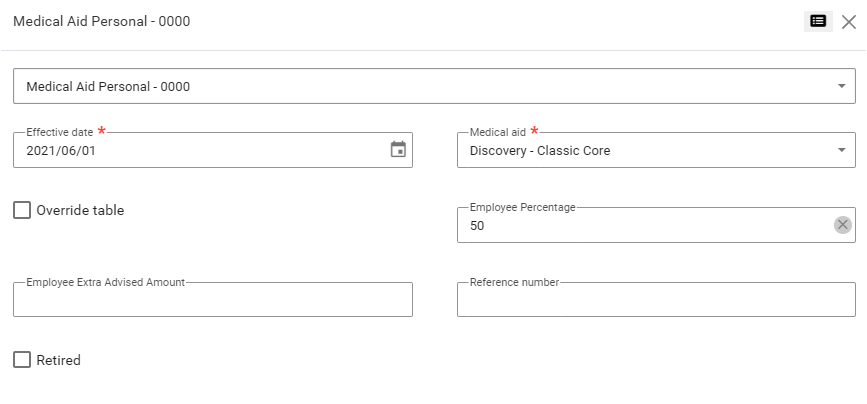Close the Medical Aid Personal dialog
The width and height of the screenshot is (867, 404).
point(848,21)
